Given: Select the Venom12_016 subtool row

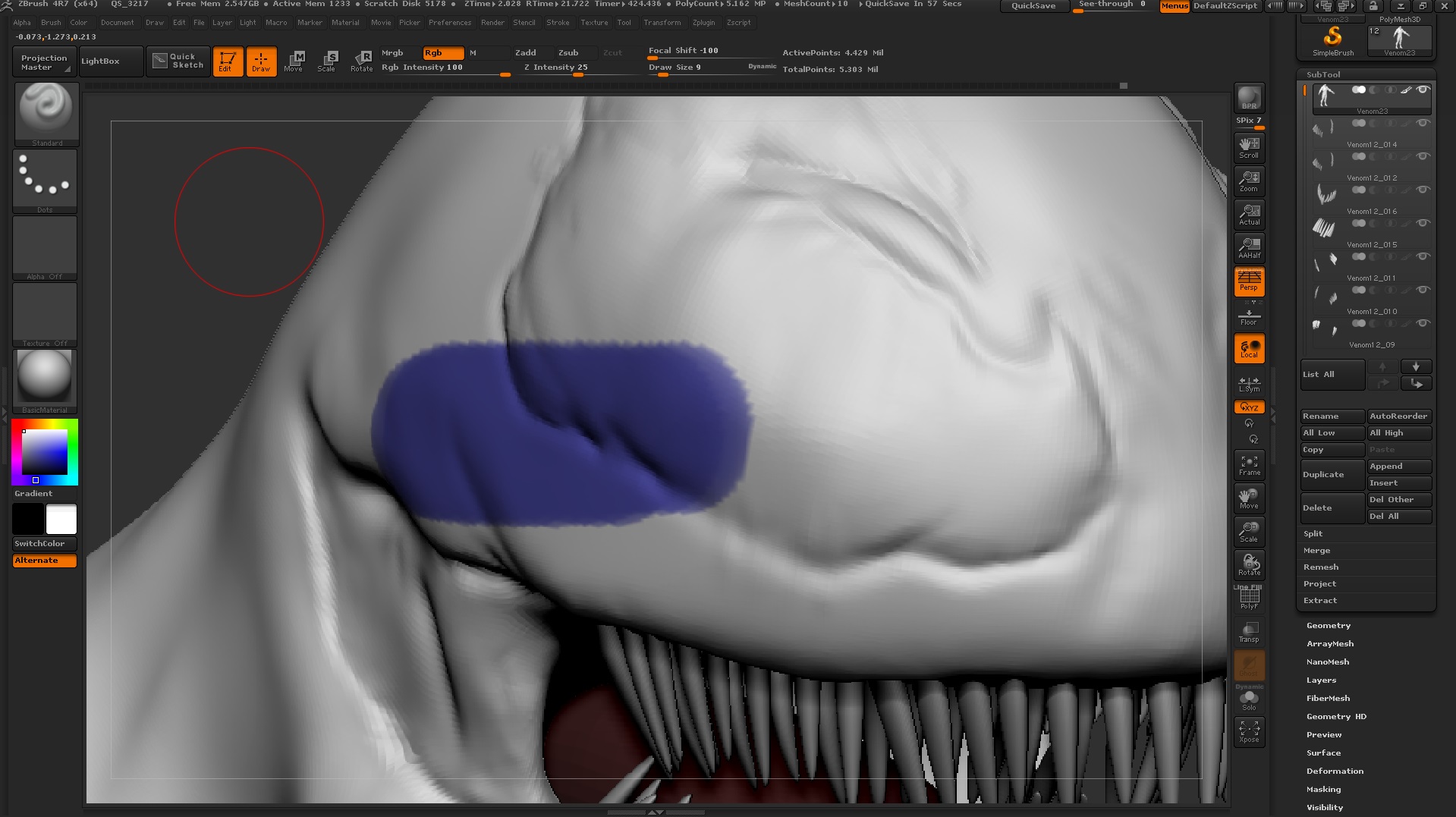Looking at the screenshot, I should (1372, 199).
